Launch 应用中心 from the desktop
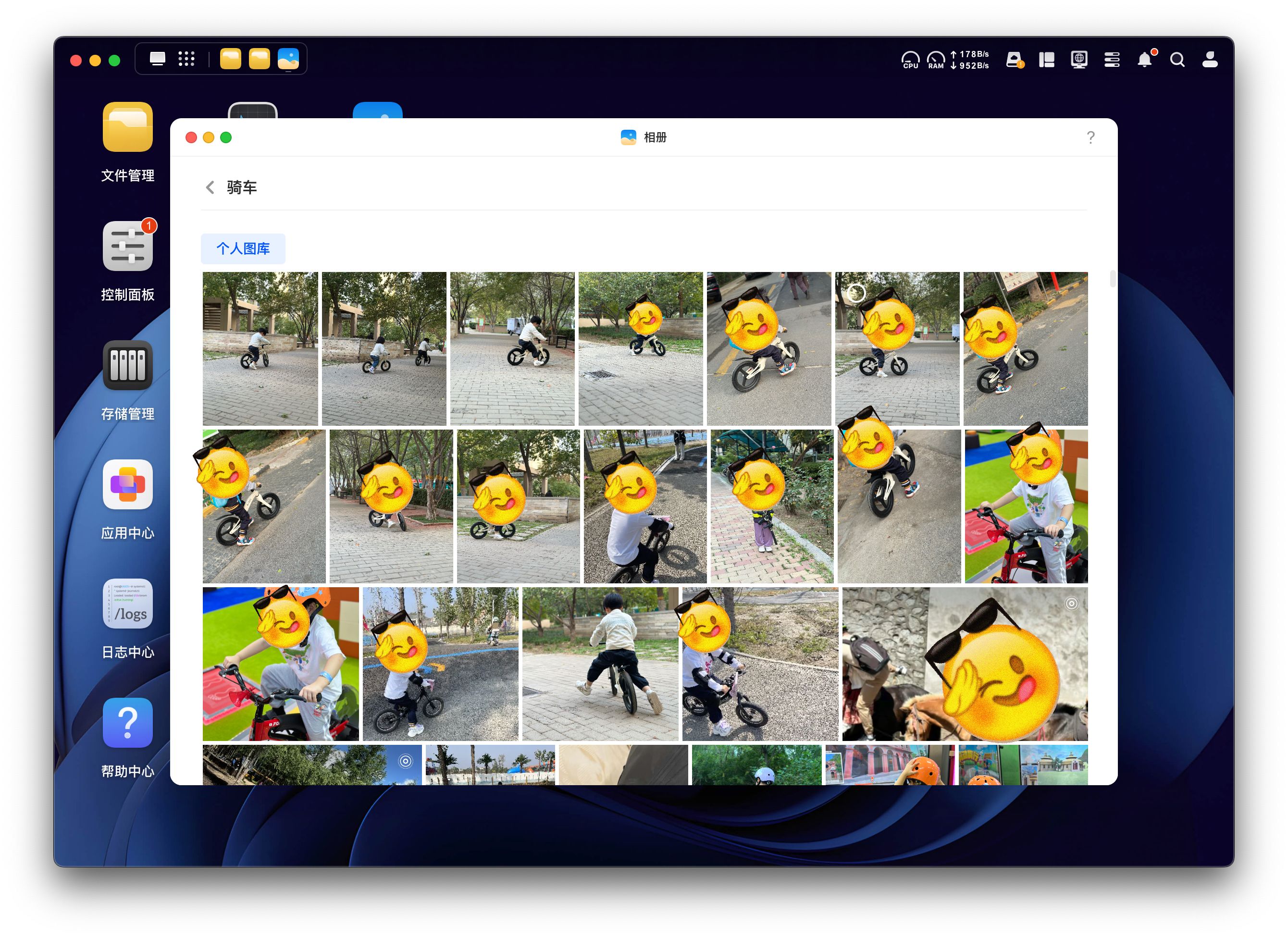 128,485
